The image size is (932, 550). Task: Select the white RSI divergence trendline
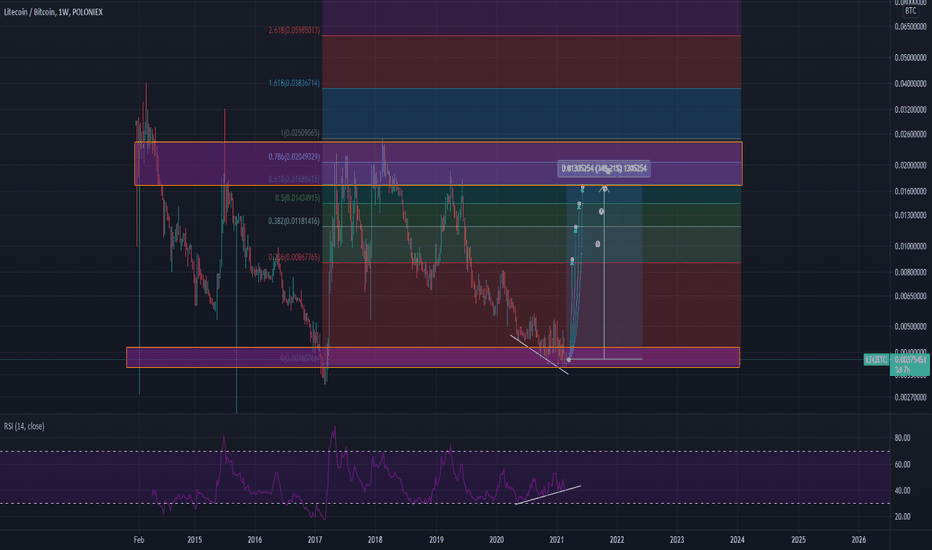(x=548, y=495)
